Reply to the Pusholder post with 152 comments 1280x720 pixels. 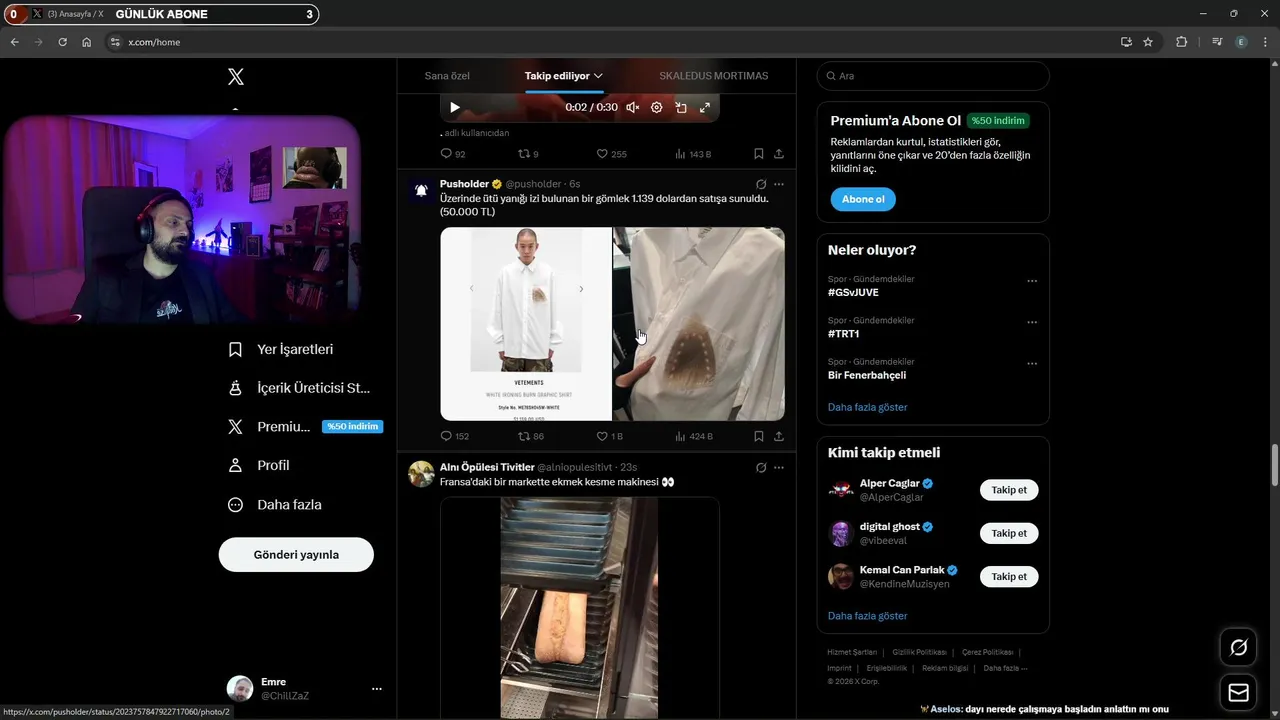pos(454,436)
